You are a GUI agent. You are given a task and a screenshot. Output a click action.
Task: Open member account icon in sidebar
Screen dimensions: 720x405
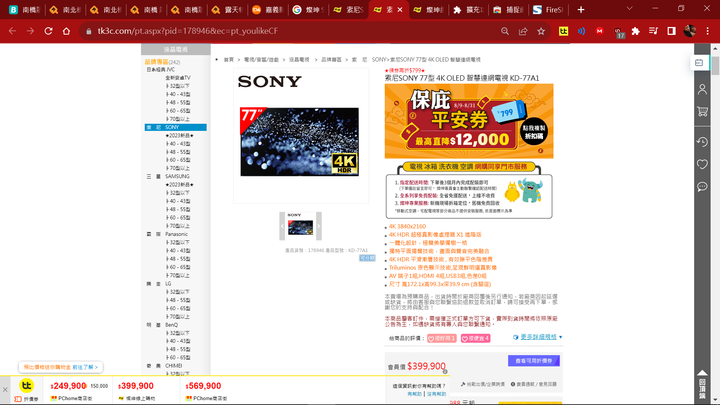pos(702,89)
